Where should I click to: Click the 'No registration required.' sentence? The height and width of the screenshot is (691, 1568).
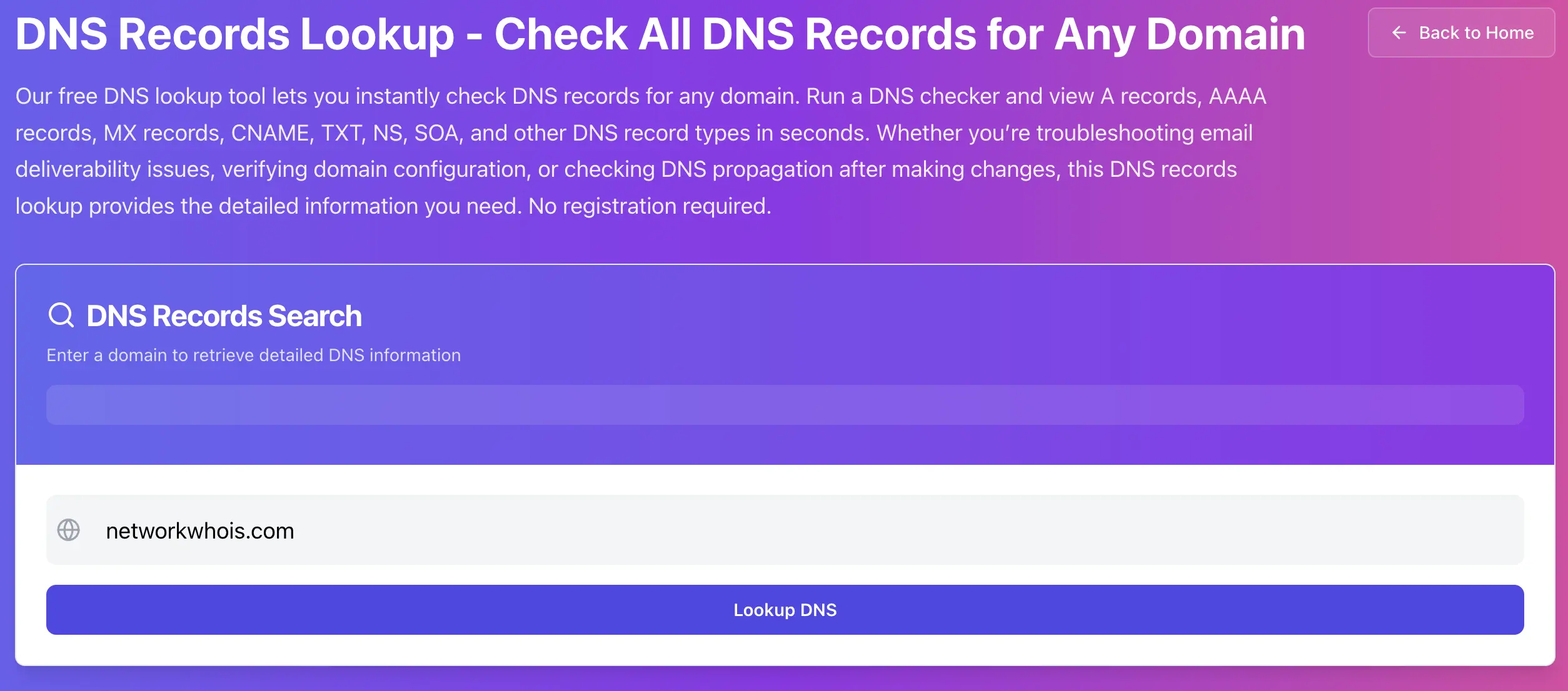tap(649, 206)
